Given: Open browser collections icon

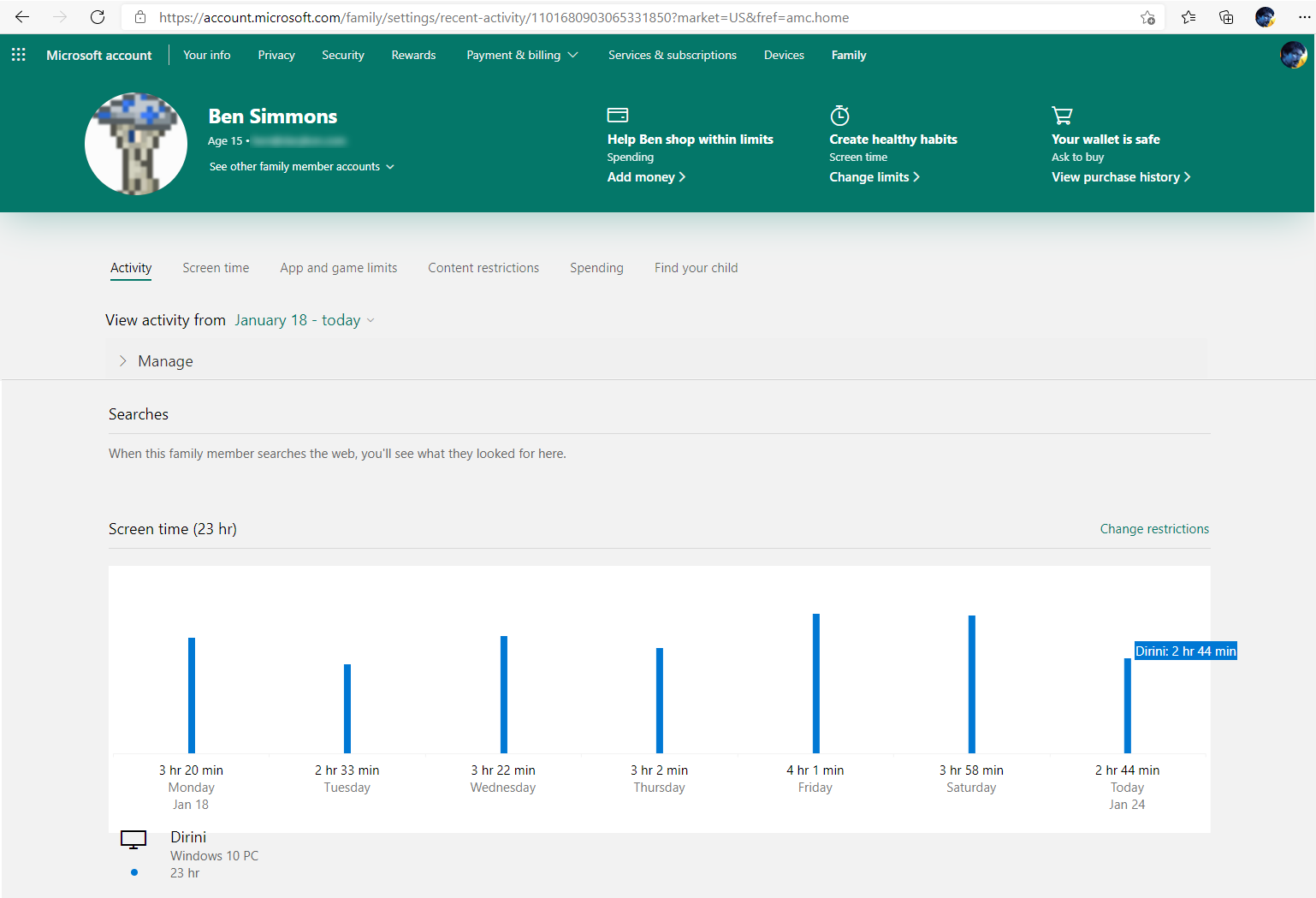Looking at the screenshot, I should [1226, 17].
